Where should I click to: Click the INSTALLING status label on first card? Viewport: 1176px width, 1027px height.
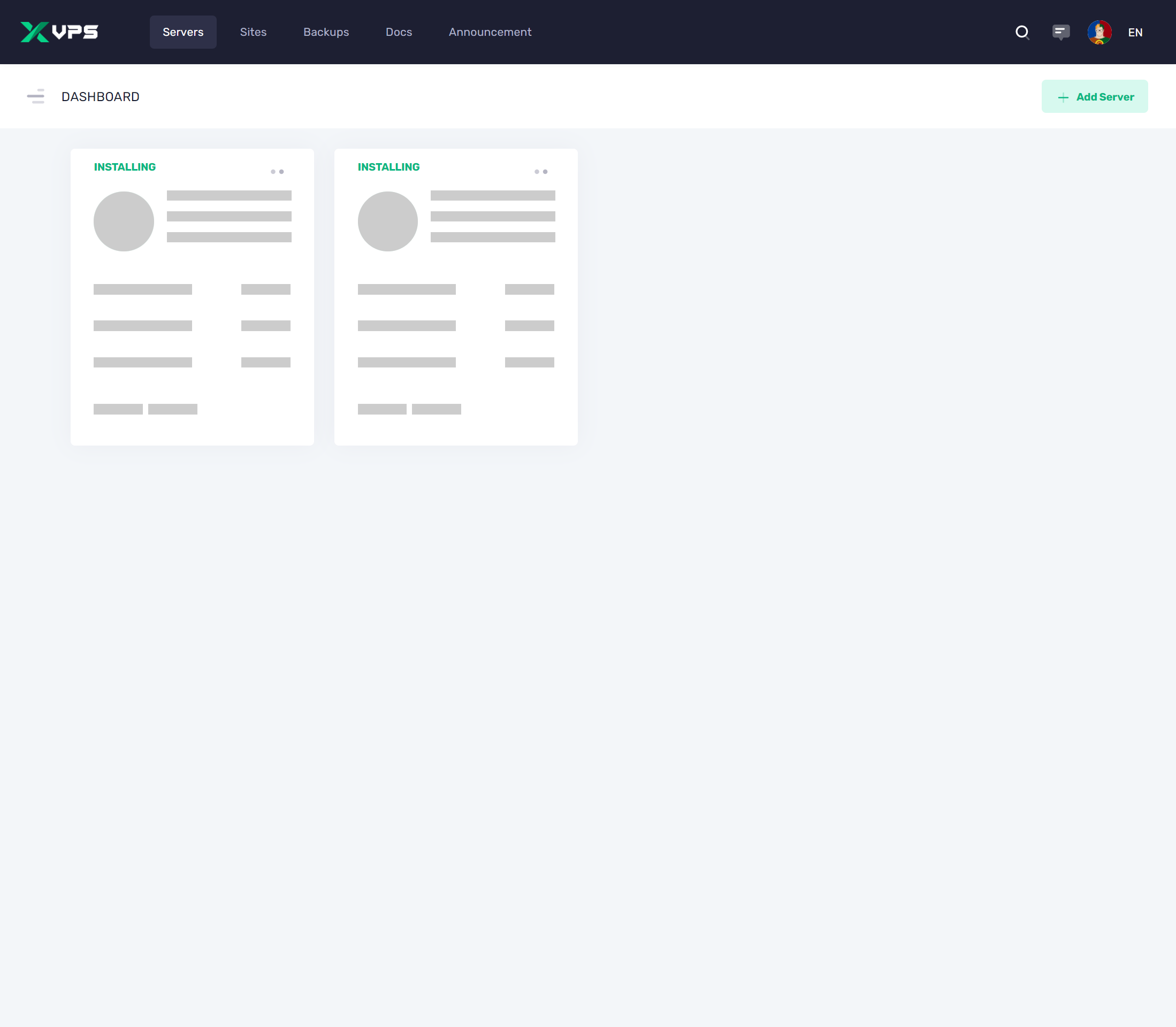pos(124,167)
